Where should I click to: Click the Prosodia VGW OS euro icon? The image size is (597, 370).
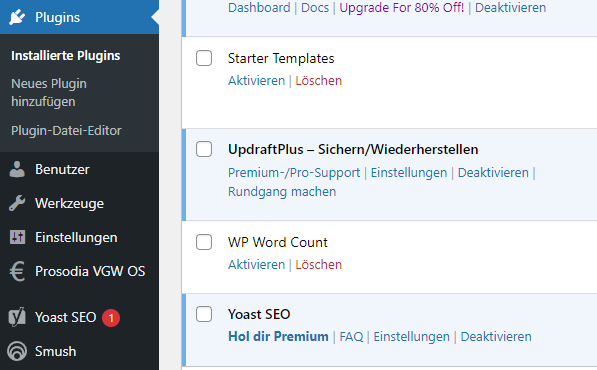point(17,271)
